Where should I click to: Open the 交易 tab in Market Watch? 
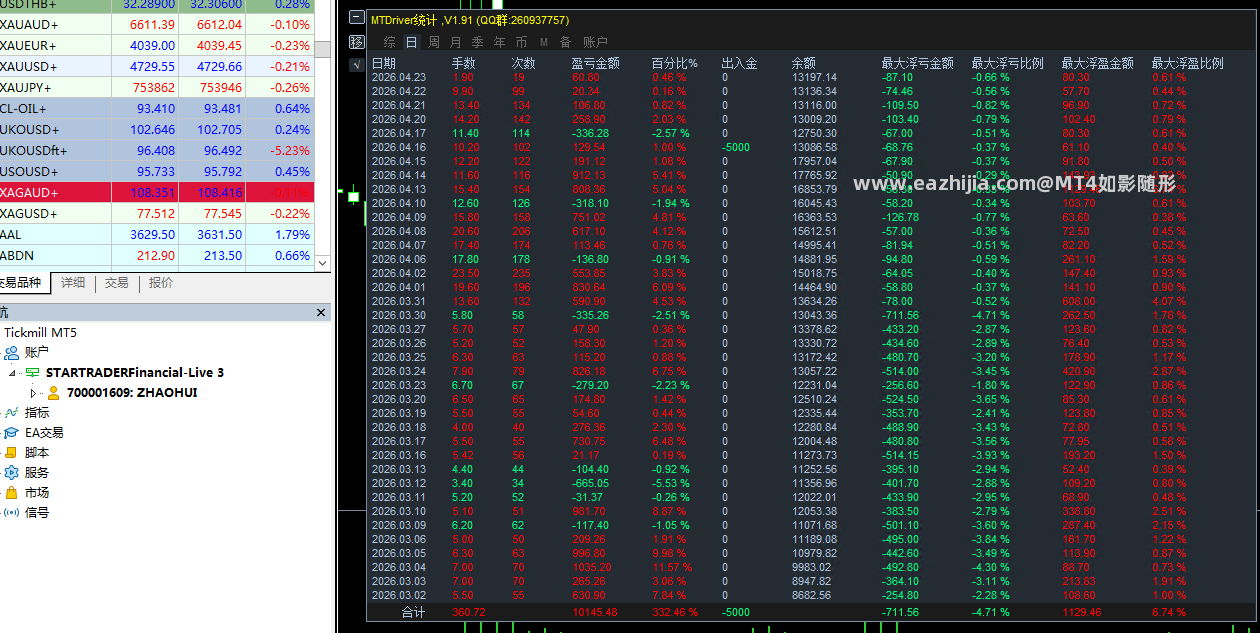[x=117, y=283]
